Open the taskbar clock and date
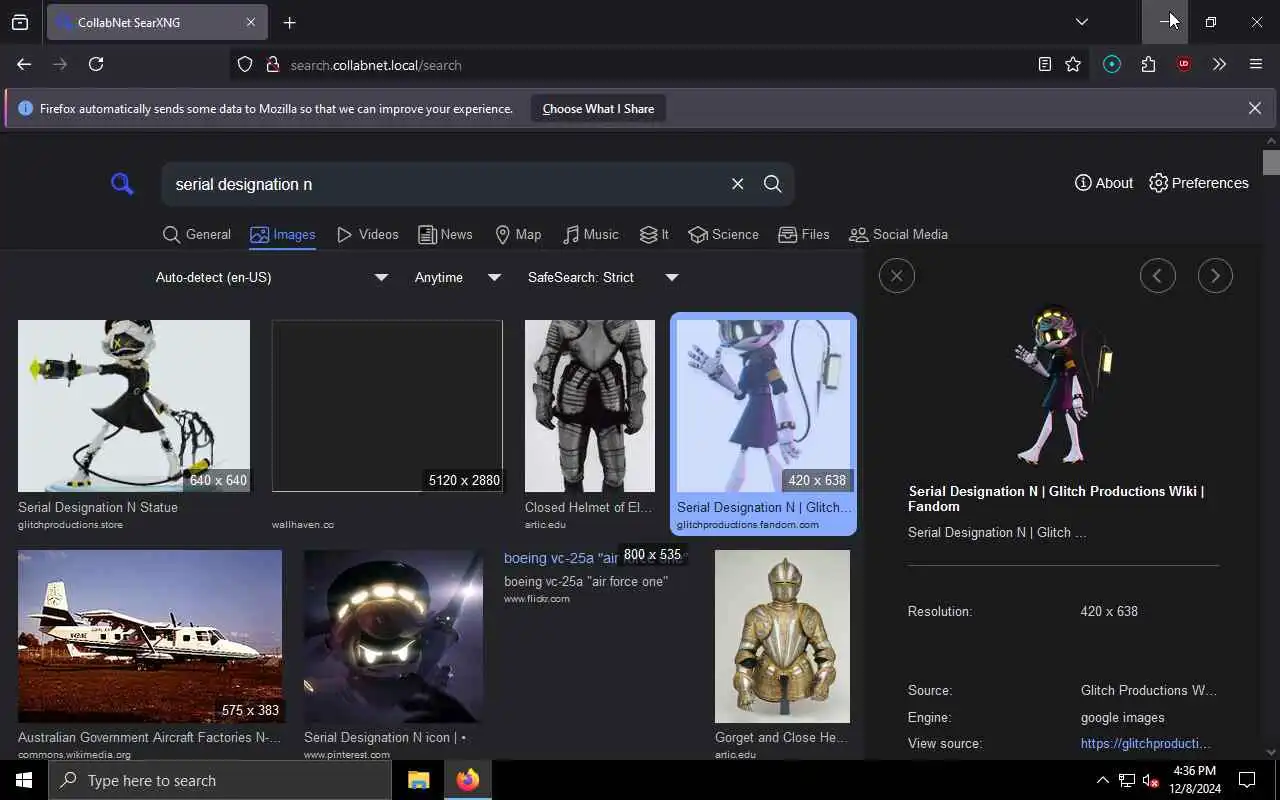Viewport: 1280px width, 800px height. click(x=1194, y=780)
